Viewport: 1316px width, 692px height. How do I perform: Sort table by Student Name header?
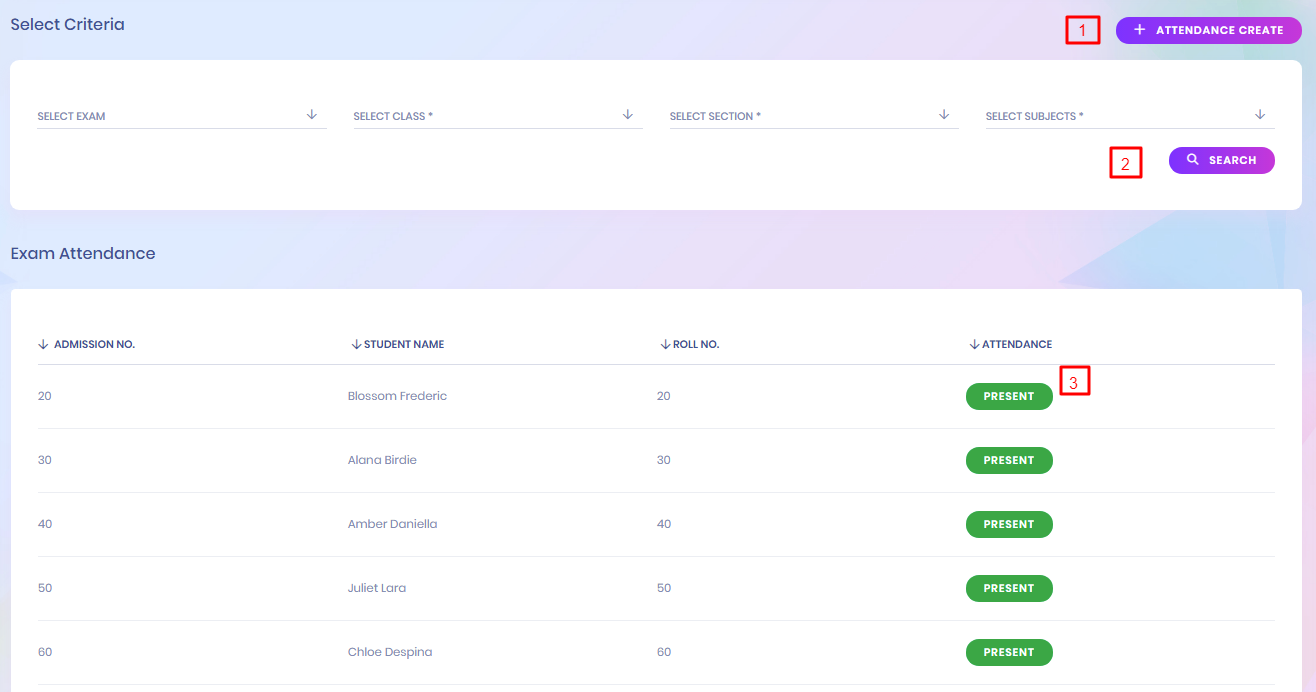404,344
